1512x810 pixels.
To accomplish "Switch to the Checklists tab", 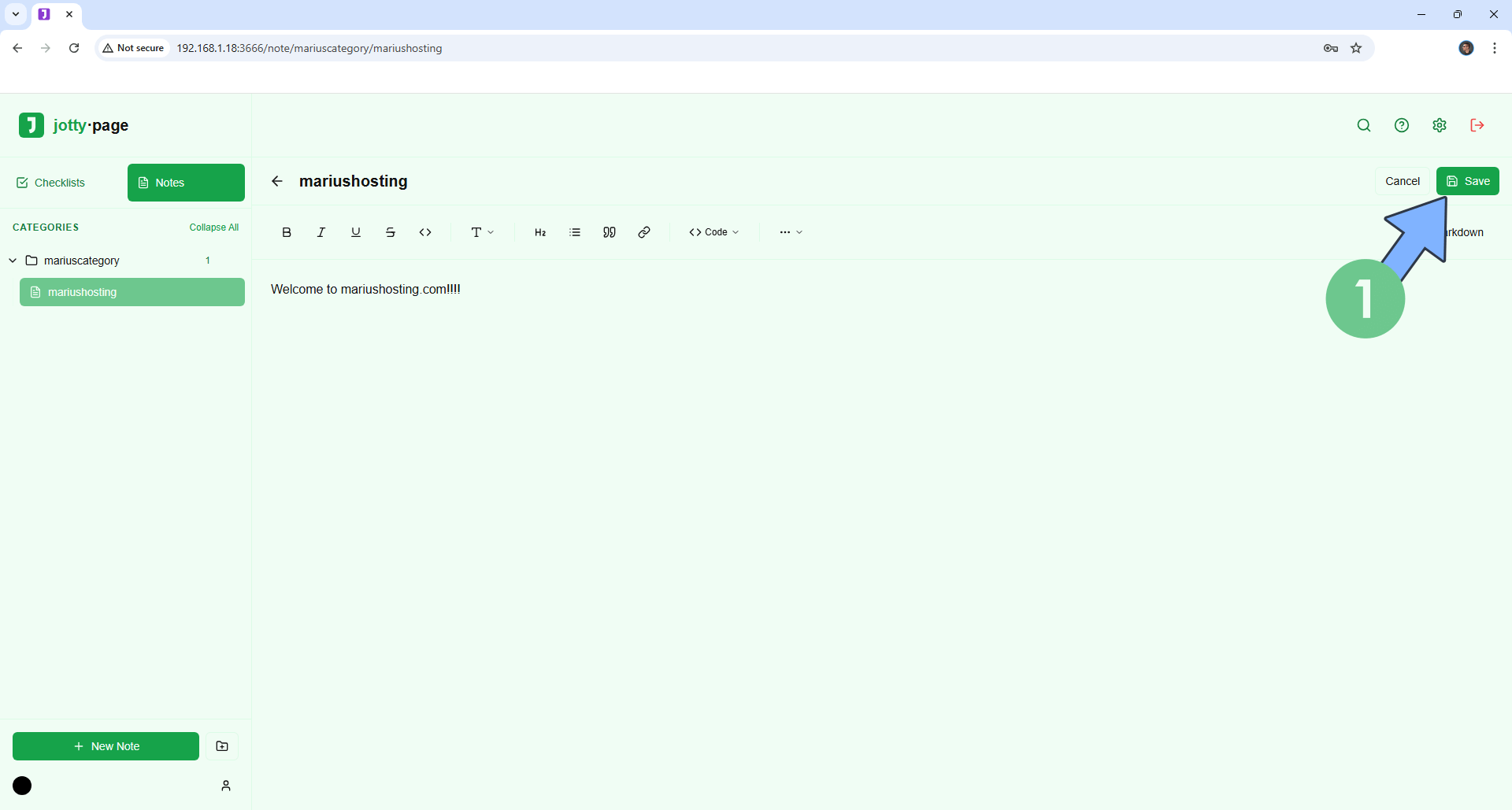I will (51, 183).
